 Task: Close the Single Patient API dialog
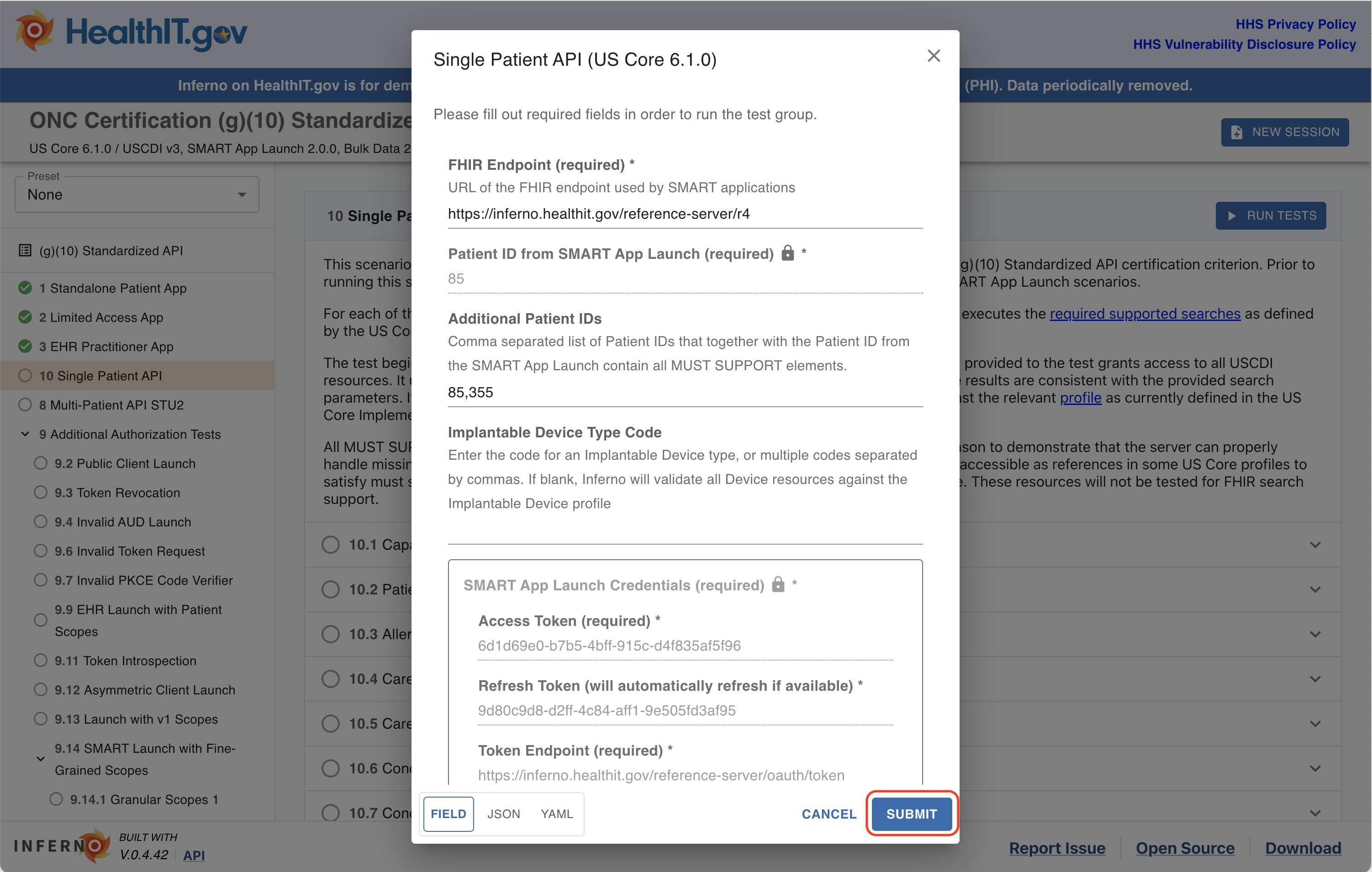[x=933, y=56]
